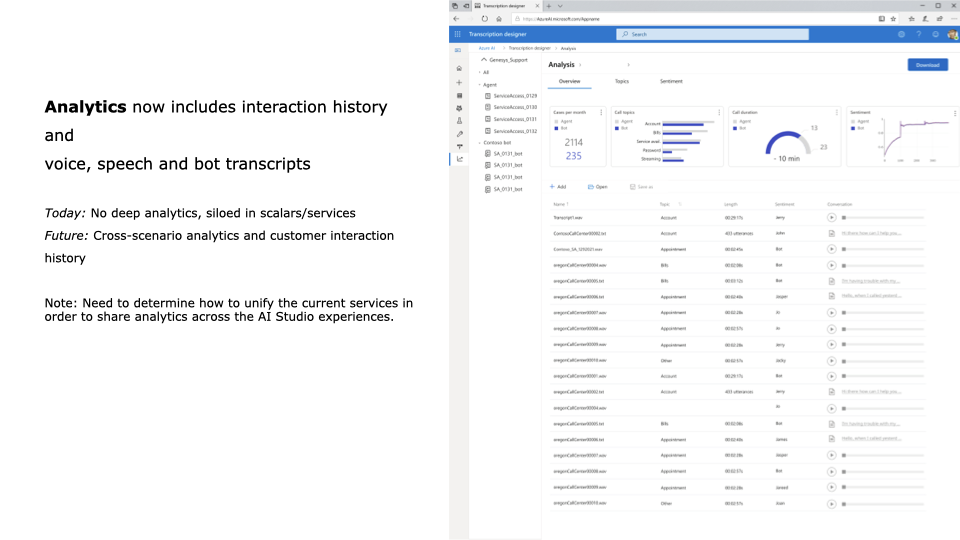
Task: Click the playback slider for oregonCallCenter00001.wav
Action: (x=883, y=376)
